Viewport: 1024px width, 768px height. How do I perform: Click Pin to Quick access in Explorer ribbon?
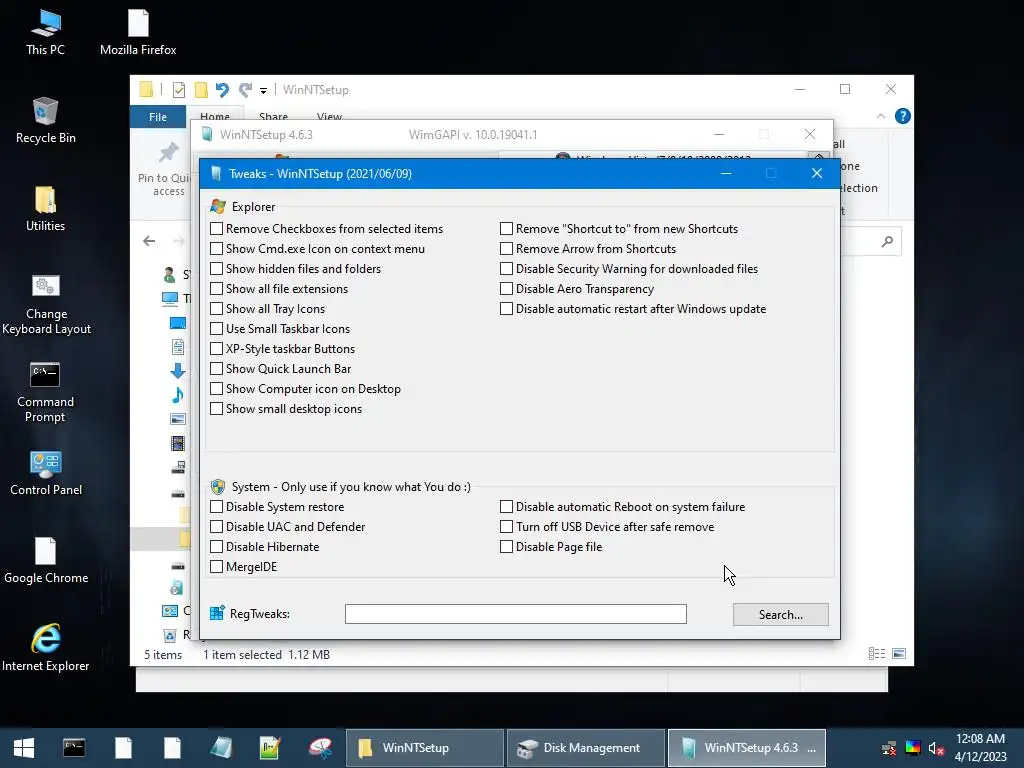coord(167,171)
